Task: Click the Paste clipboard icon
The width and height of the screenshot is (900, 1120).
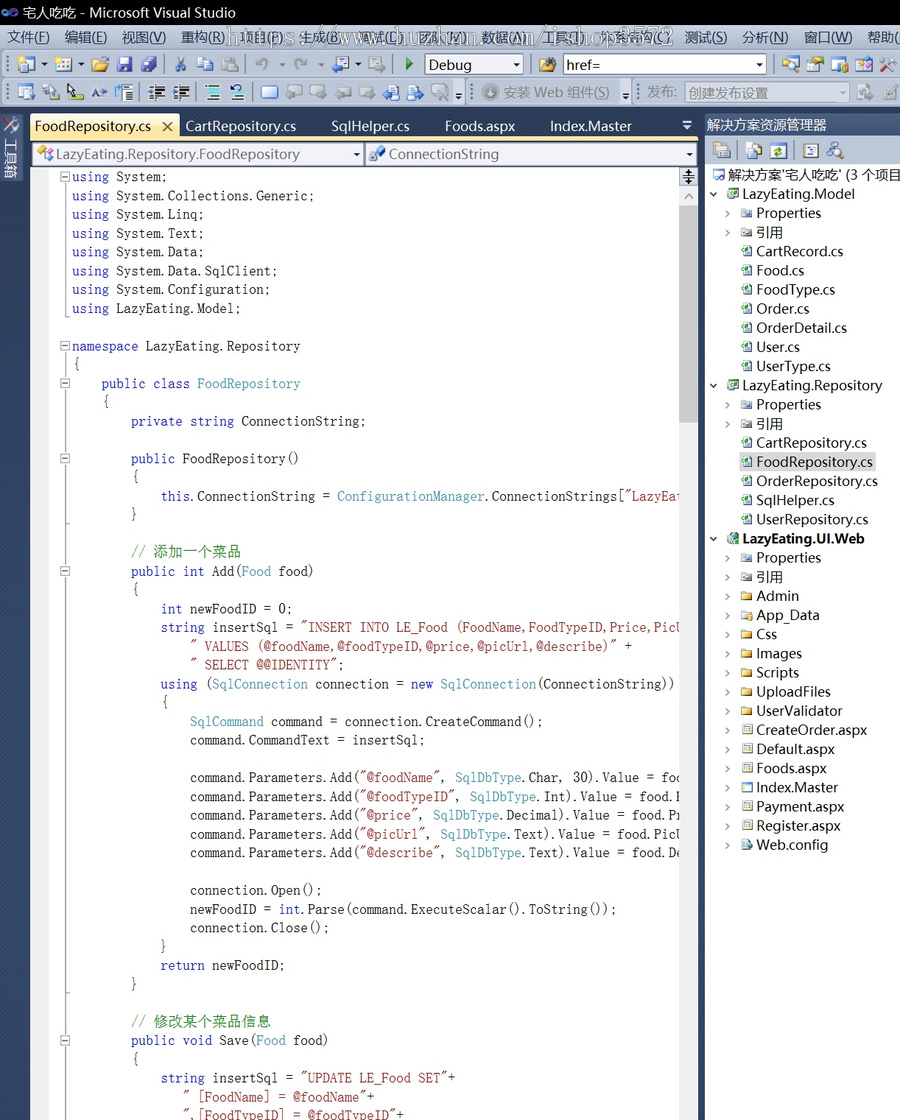Action: coord(229,64)
